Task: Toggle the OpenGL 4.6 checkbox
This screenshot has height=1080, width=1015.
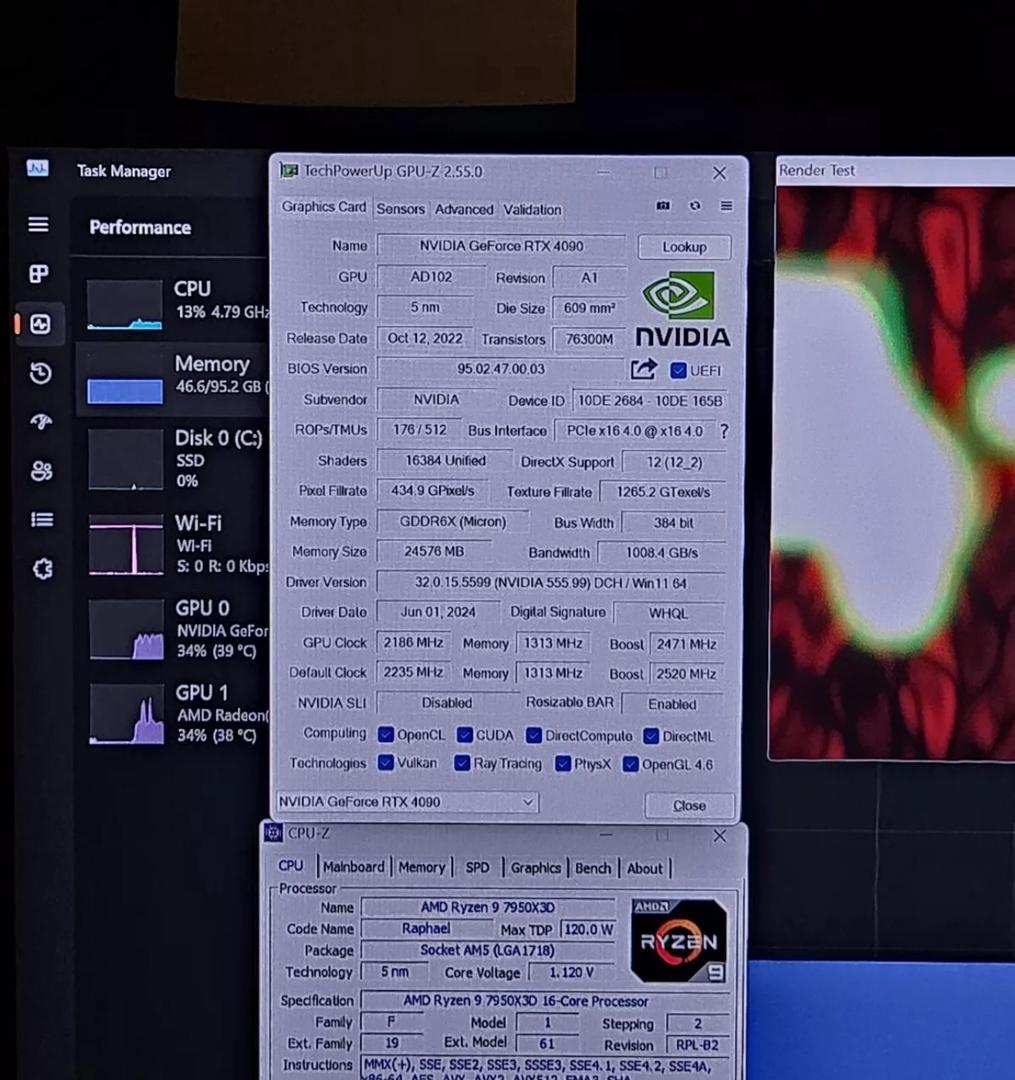Action: coord(630,765)
